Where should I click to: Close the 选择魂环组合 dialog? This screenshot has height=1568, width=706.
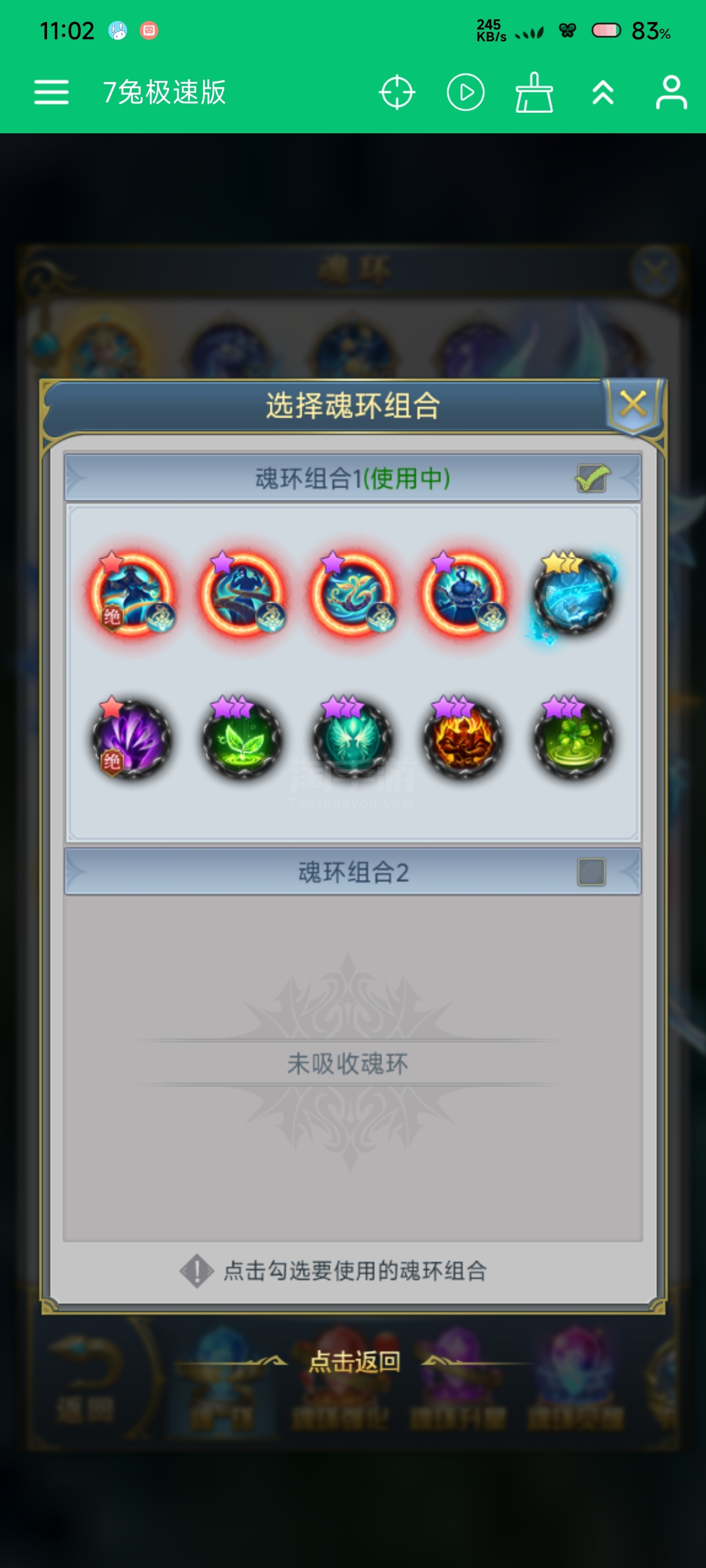[x=633, y=404]
